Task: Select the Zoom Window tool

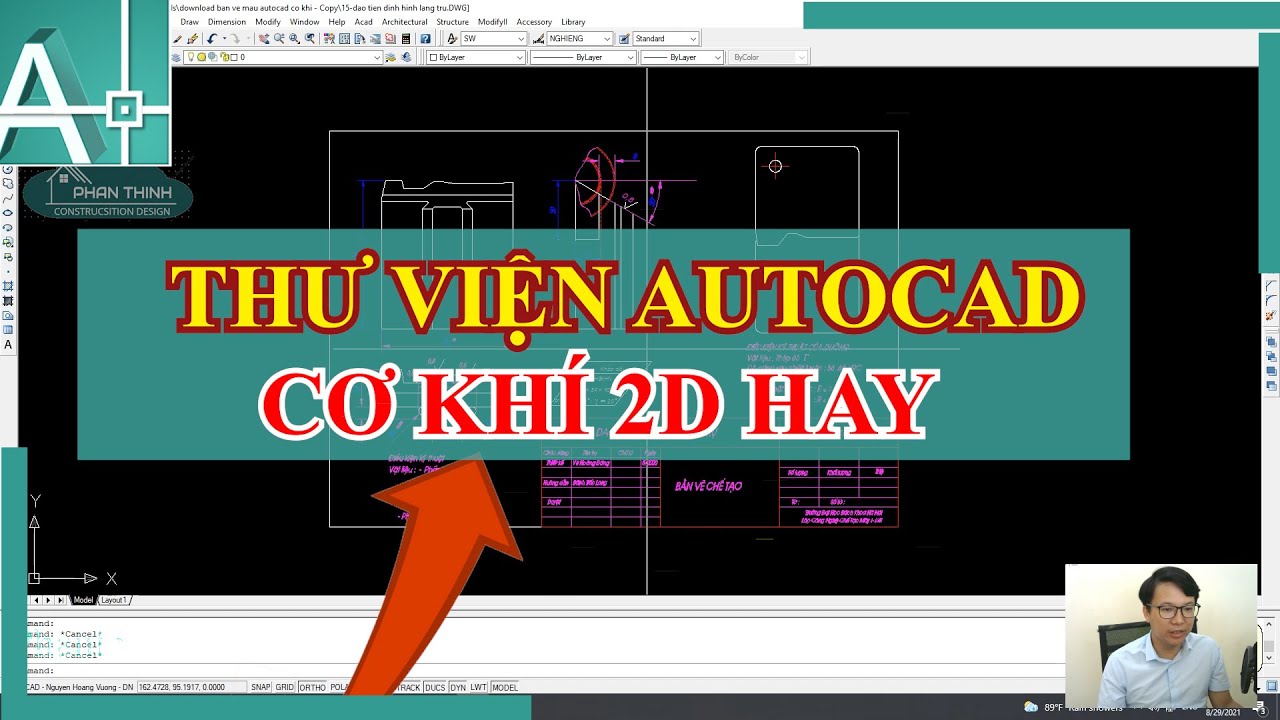Action: 294,39
